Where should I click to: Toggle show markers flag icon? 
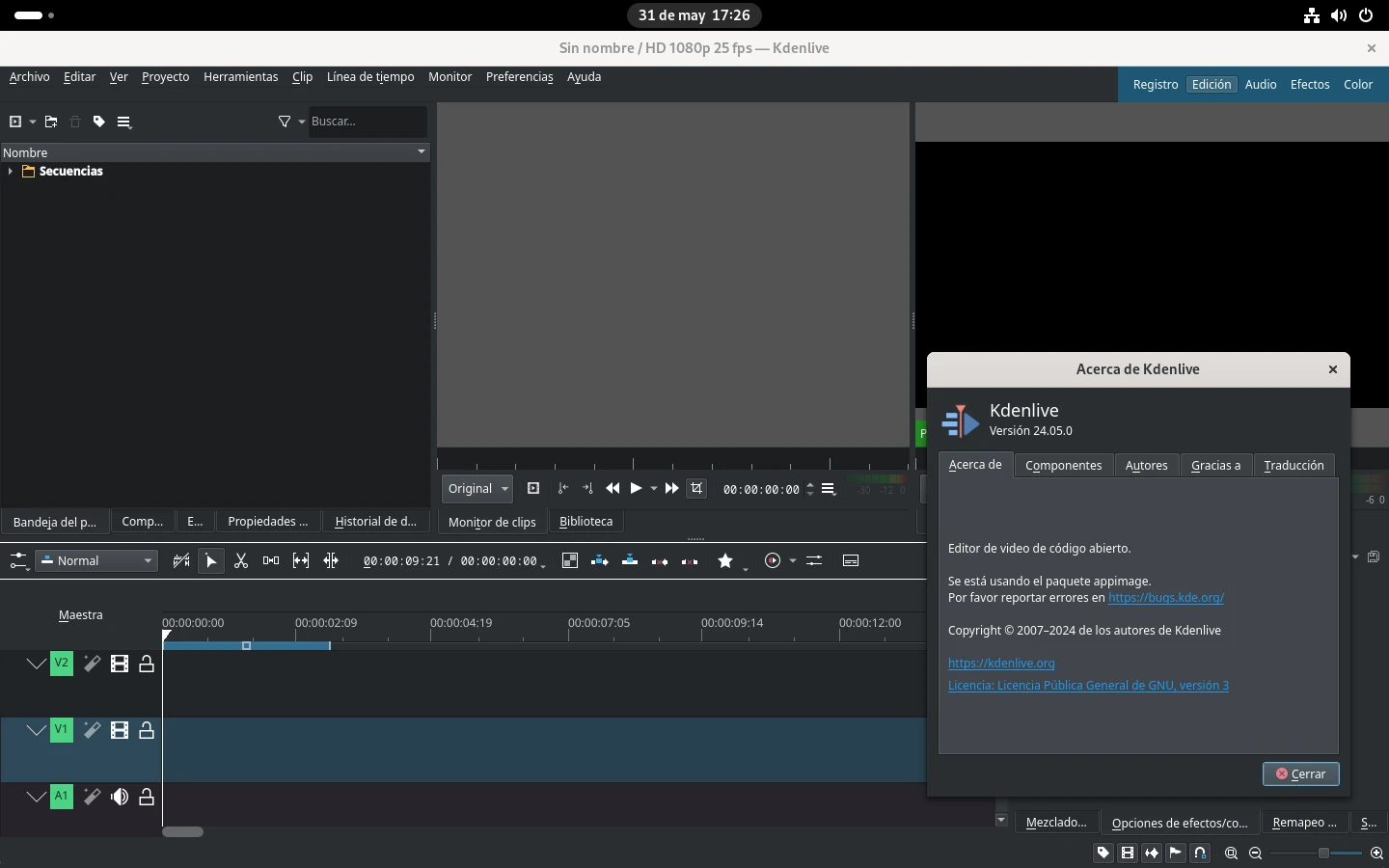(x=1176, y=853)
